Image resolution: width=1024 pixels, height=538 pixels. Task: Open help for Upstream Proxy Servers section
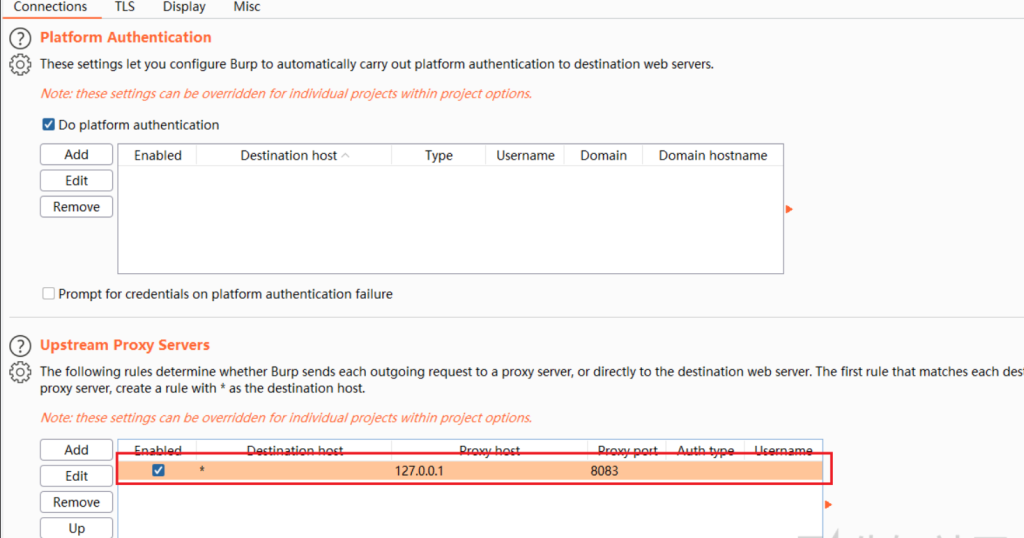pos(19,346)
